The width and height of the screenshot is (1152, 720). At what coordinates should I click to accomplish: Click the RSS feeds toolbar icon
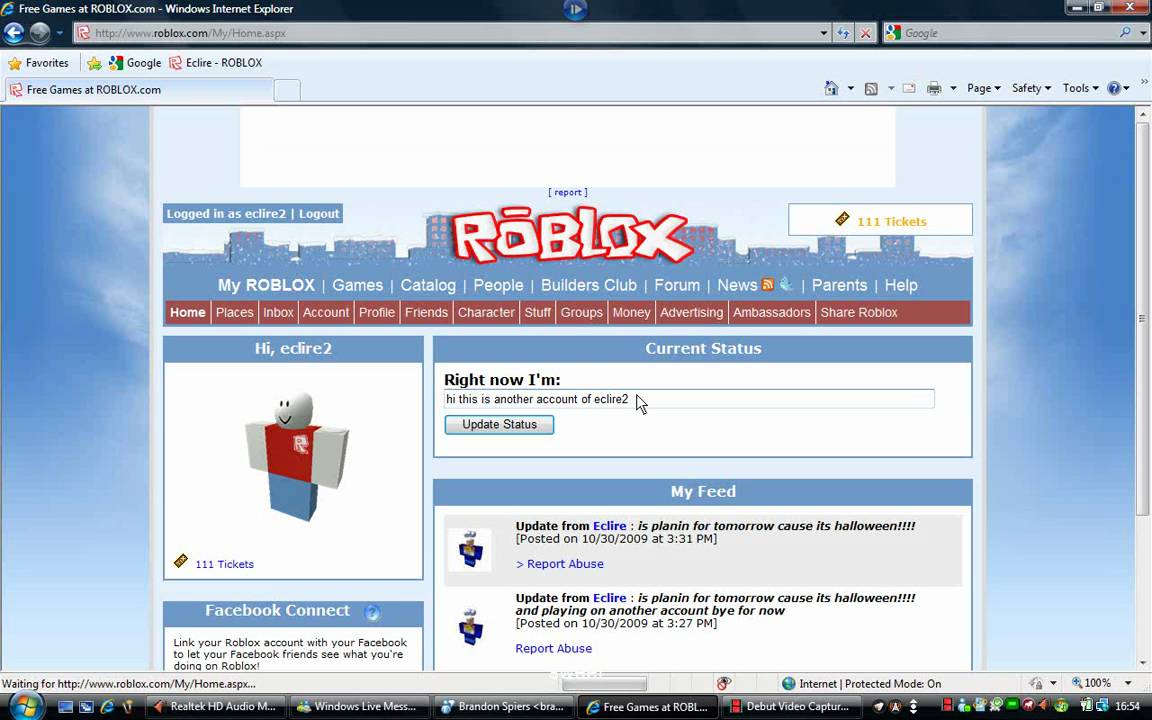871,89
